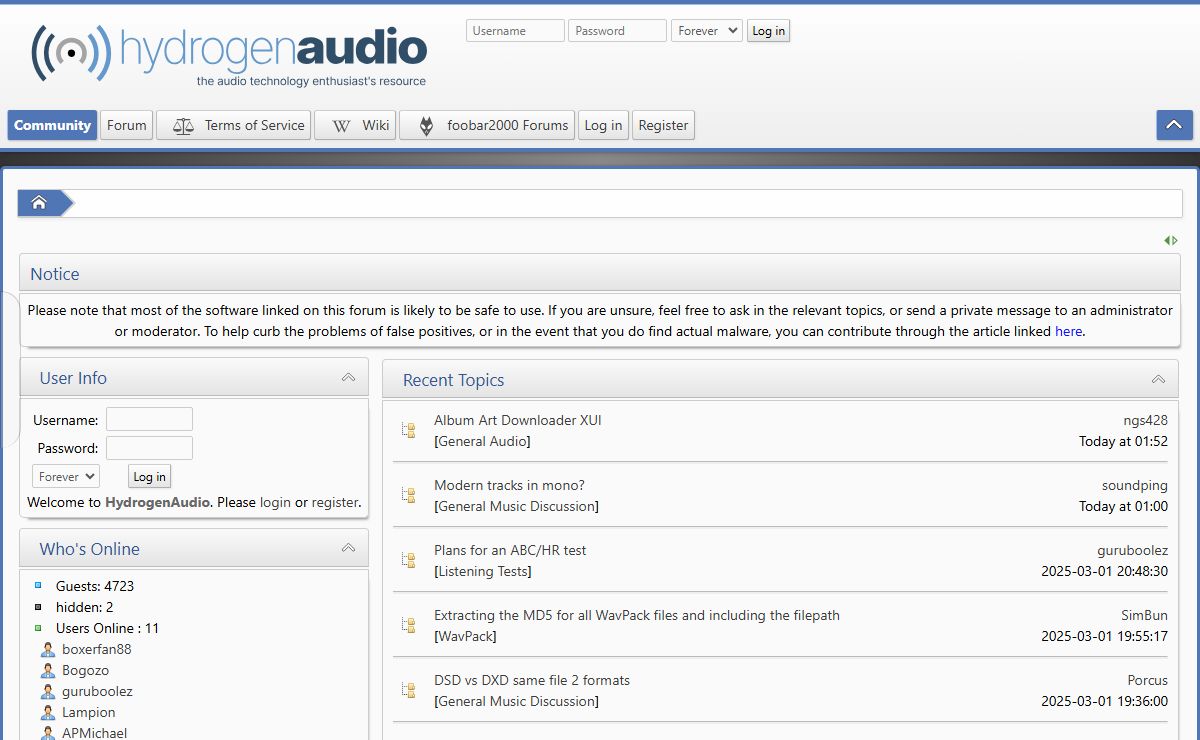Click the foobar2000 alien head icon

(426, 126)
